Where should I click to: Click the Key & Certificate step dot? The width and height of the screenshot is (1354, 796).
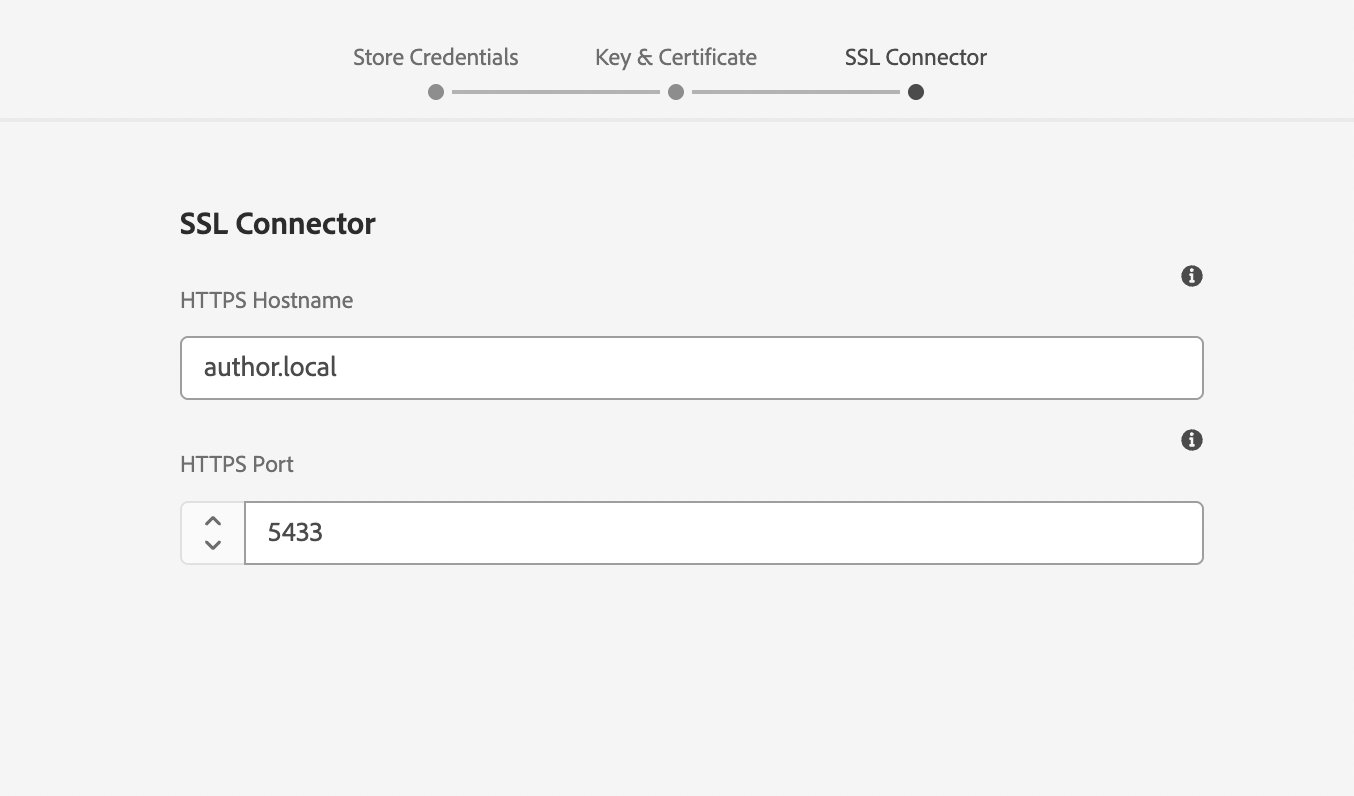tap(676, 92)
